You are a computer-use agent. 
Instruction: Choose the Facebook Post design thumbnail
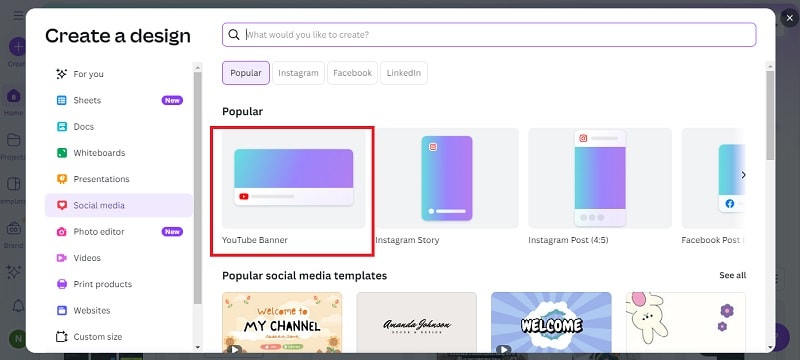click(713, 178)
